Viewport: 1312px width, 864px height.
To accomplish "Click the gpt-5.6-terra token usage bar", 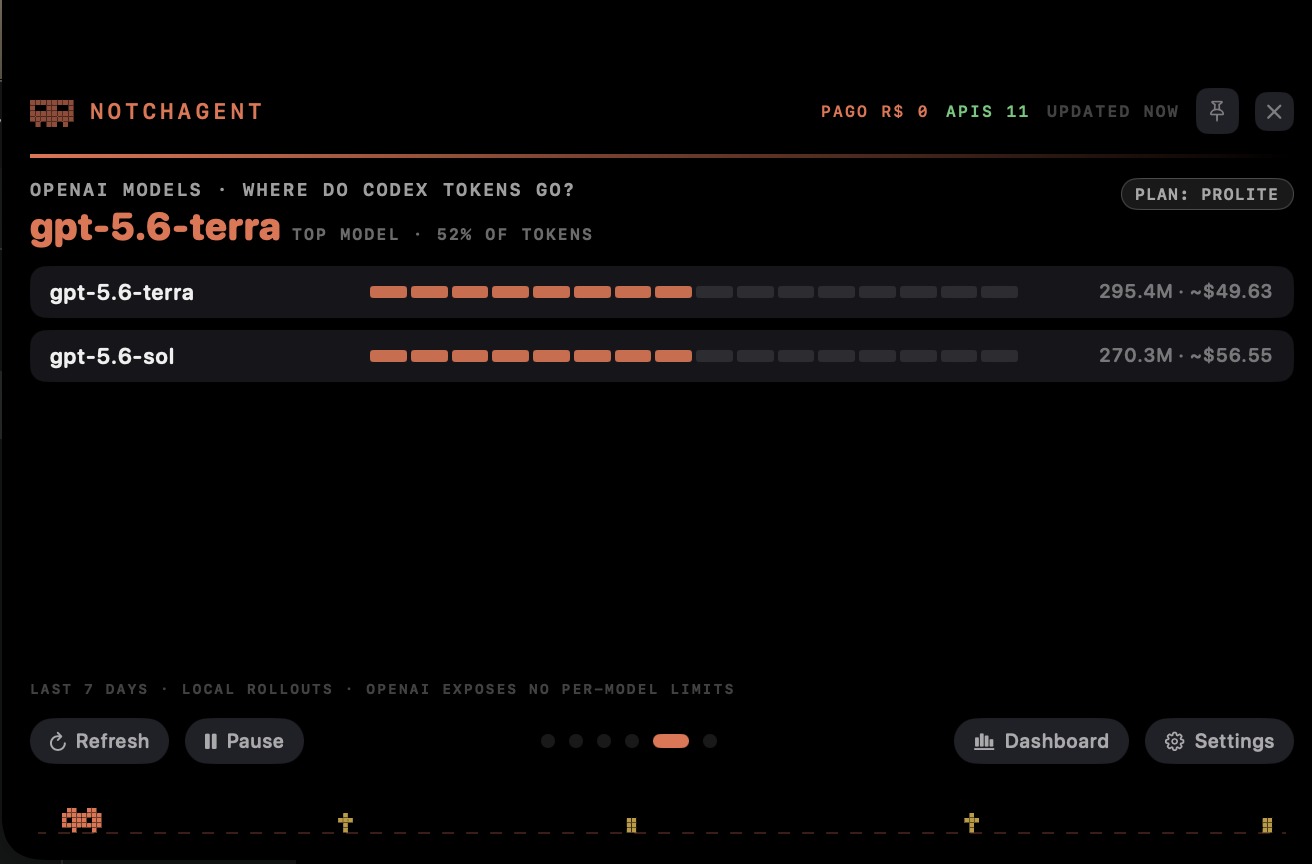I will point(694,292).
